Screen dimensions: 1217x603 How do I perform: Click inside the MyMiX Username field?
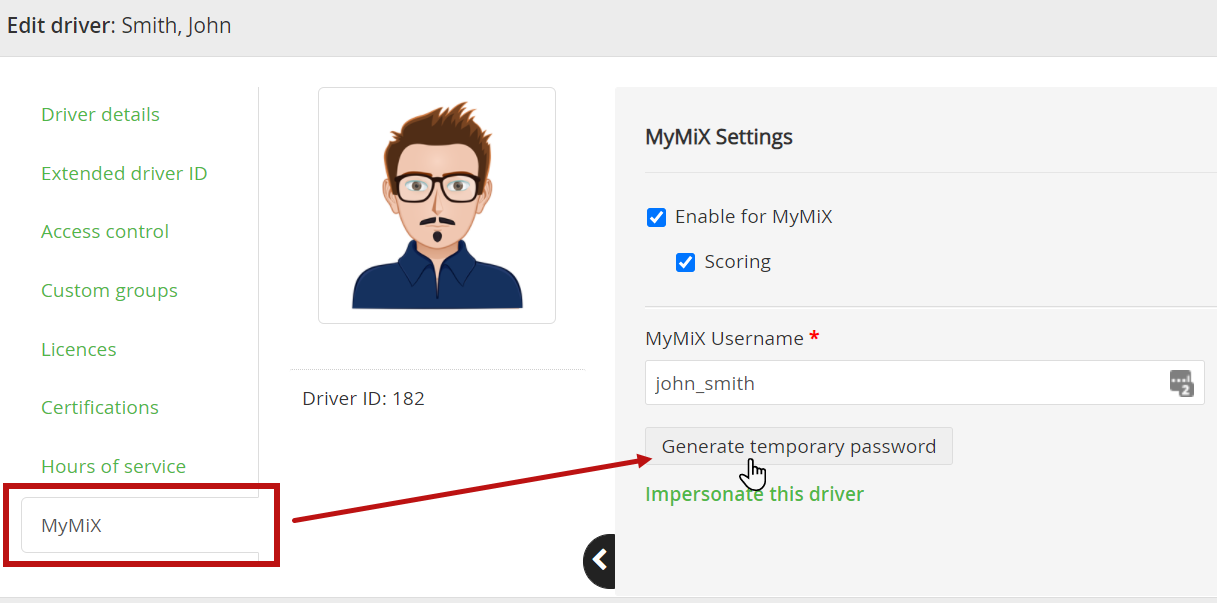click(x=900, y=382)
